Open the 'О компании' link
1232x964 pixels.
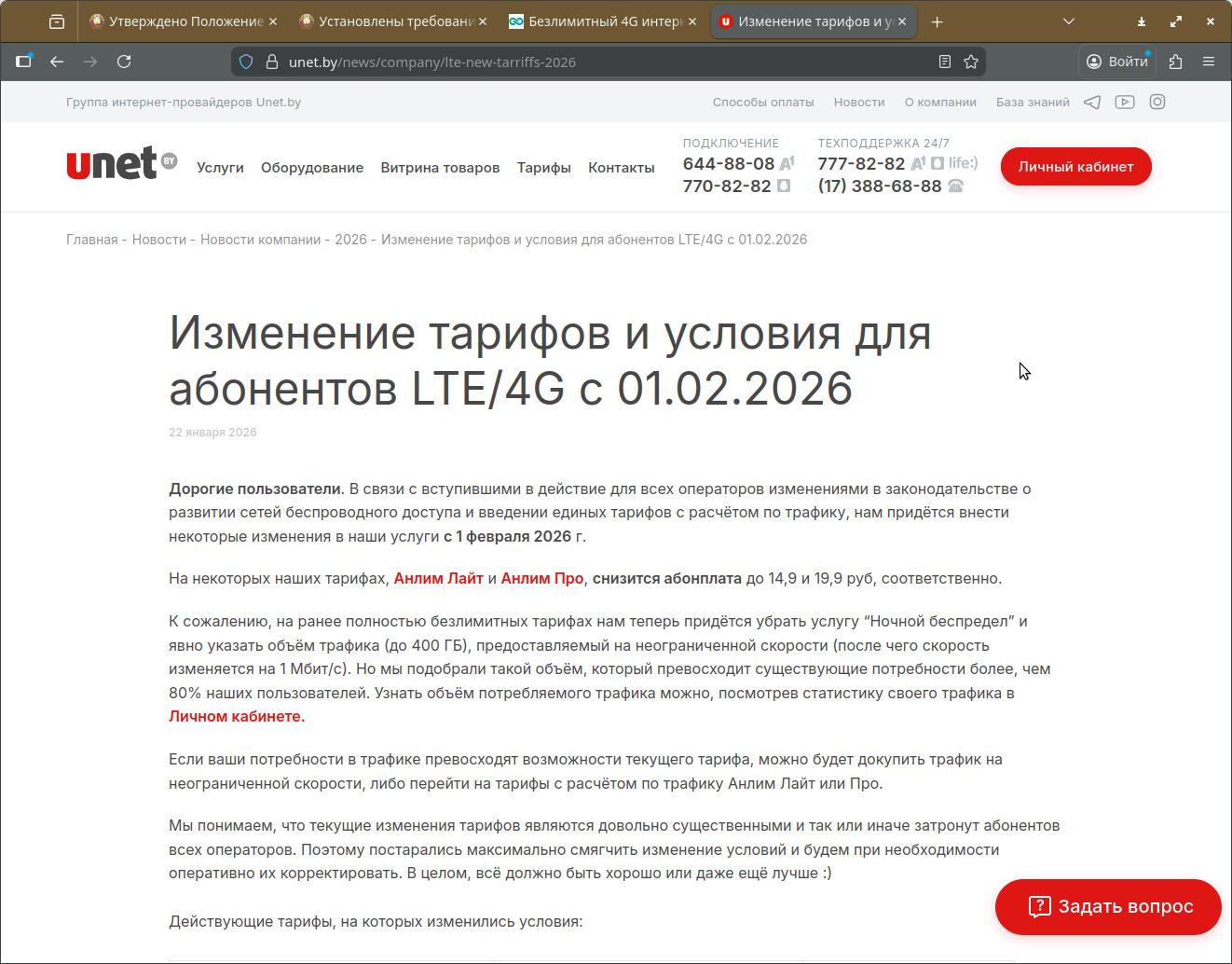(x=940, y=102)
